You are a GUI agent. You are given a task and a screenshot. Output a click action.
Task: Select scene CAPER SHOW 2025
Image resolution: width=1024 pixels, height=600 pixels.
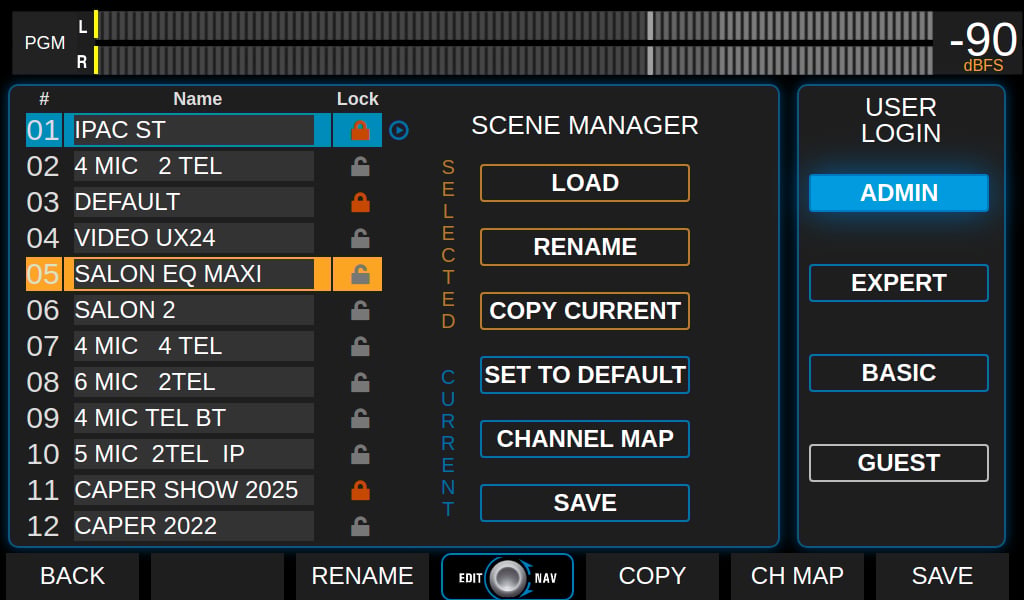tap(194, 490)
